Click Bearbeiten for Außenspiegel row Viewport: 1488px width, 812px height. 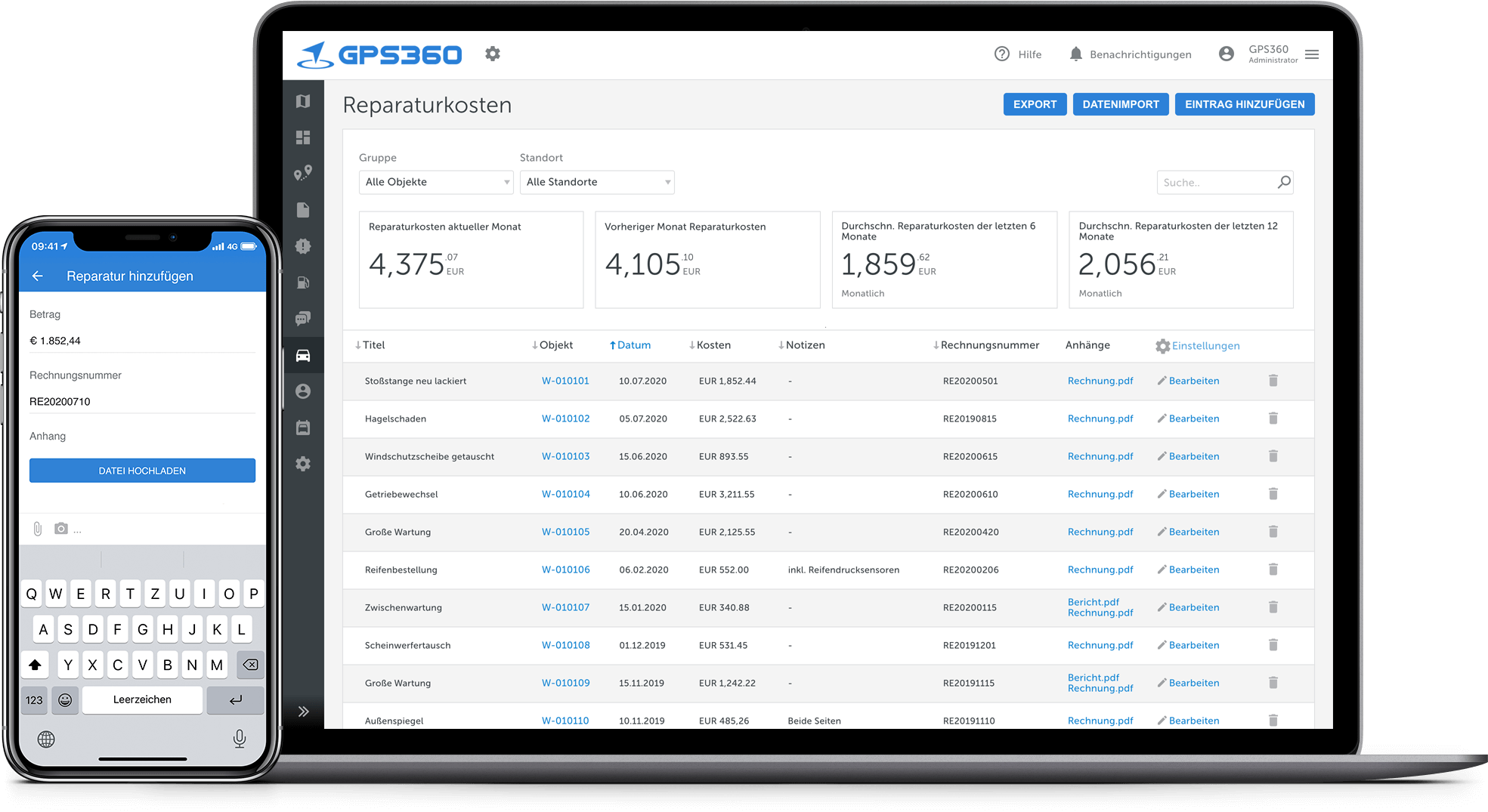tap(1188, 721)
